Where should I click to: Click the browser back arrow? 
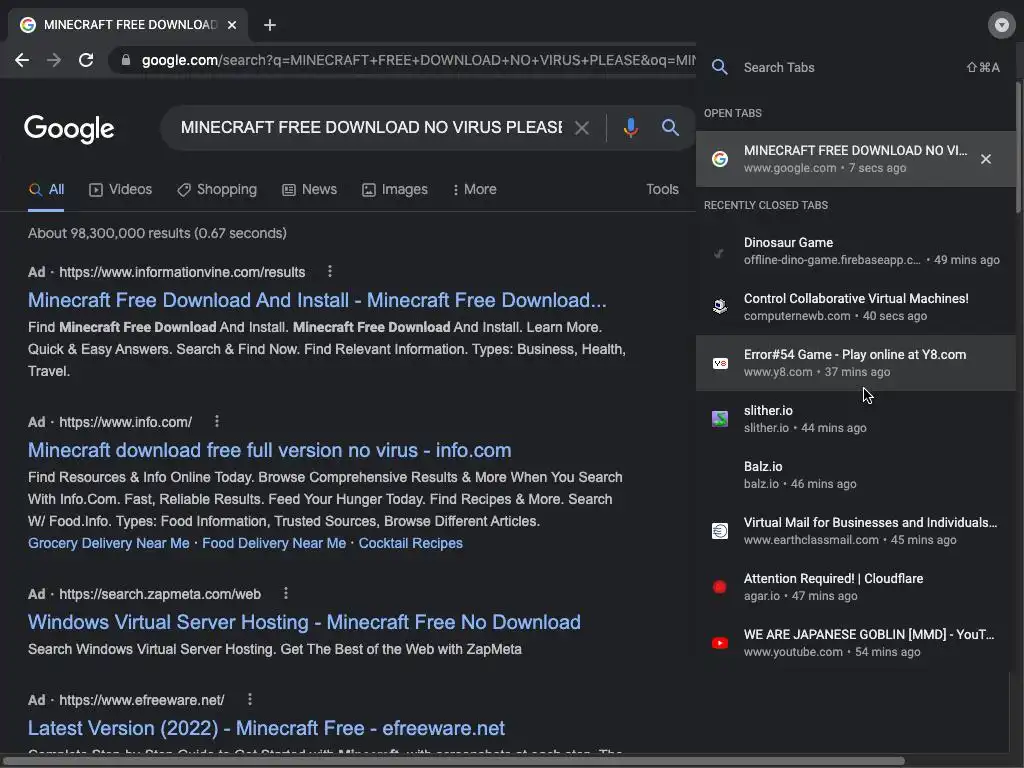(x=22, y=60)
